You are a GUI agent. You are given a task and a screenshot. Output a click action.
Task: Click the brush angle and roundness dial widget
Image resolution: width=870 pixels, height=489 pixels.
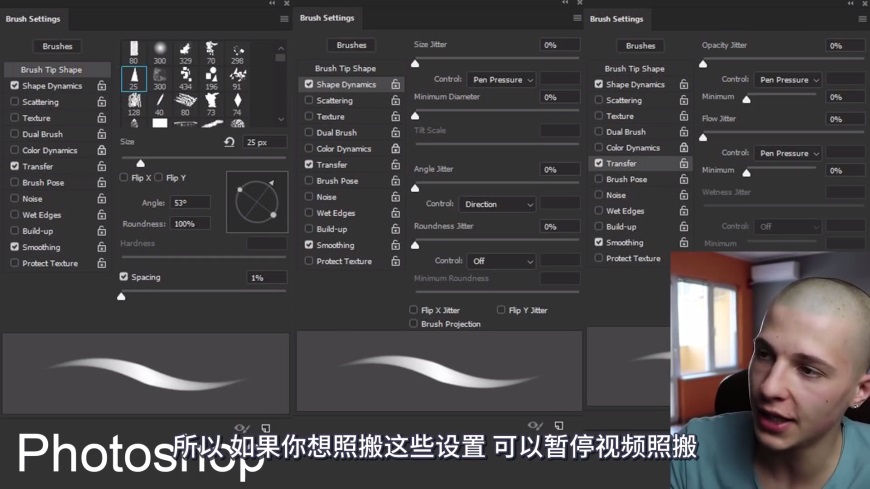click(x=257, y=201)
